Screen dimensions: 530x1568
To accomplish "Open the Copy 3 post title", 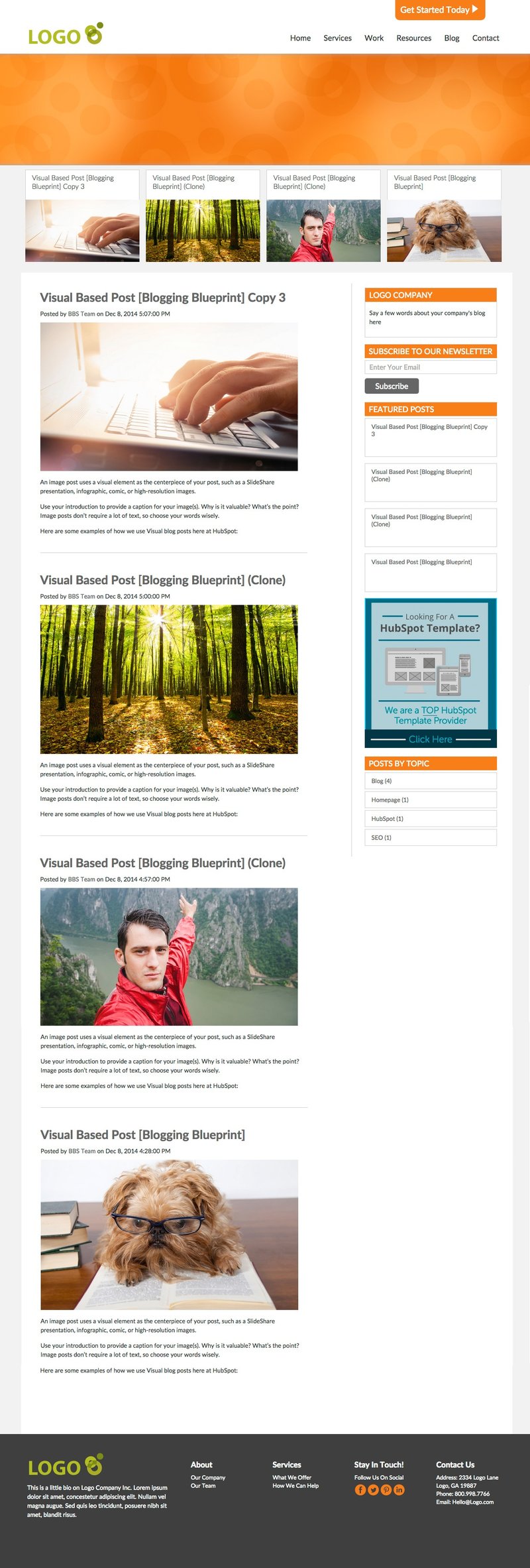I will coord(163,298).
